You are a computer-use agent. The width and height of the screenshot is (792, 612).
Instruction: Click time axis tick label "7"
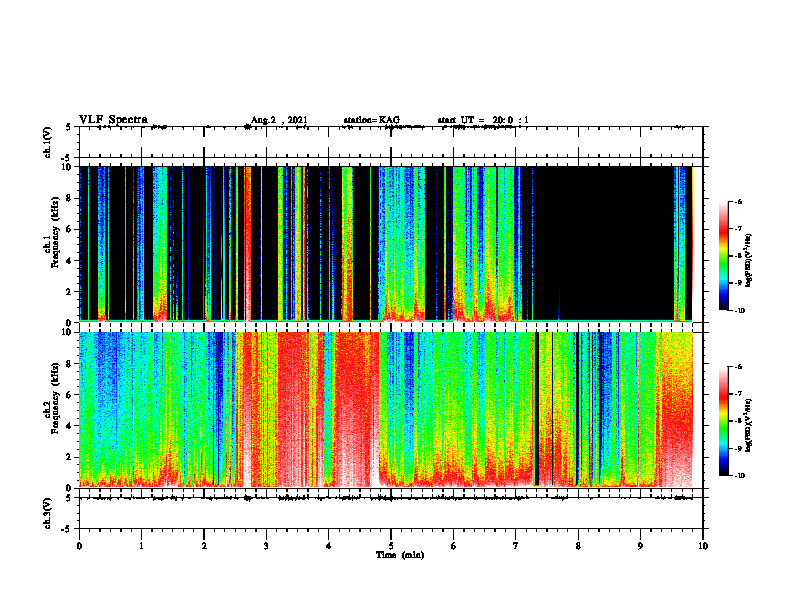[516, 546]
